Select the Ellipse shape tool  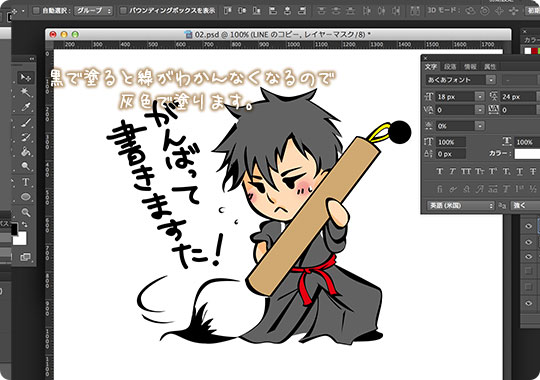pyautogui.click(x=25, y=197)
